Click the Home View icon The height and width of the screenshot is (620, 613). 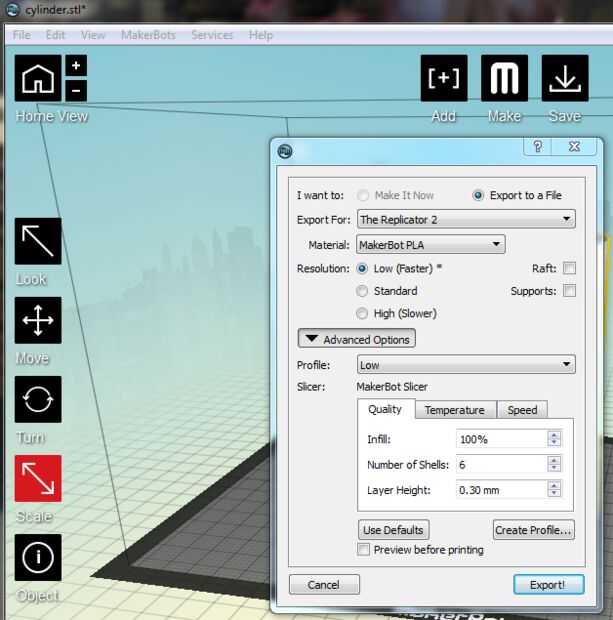point(38,78)
